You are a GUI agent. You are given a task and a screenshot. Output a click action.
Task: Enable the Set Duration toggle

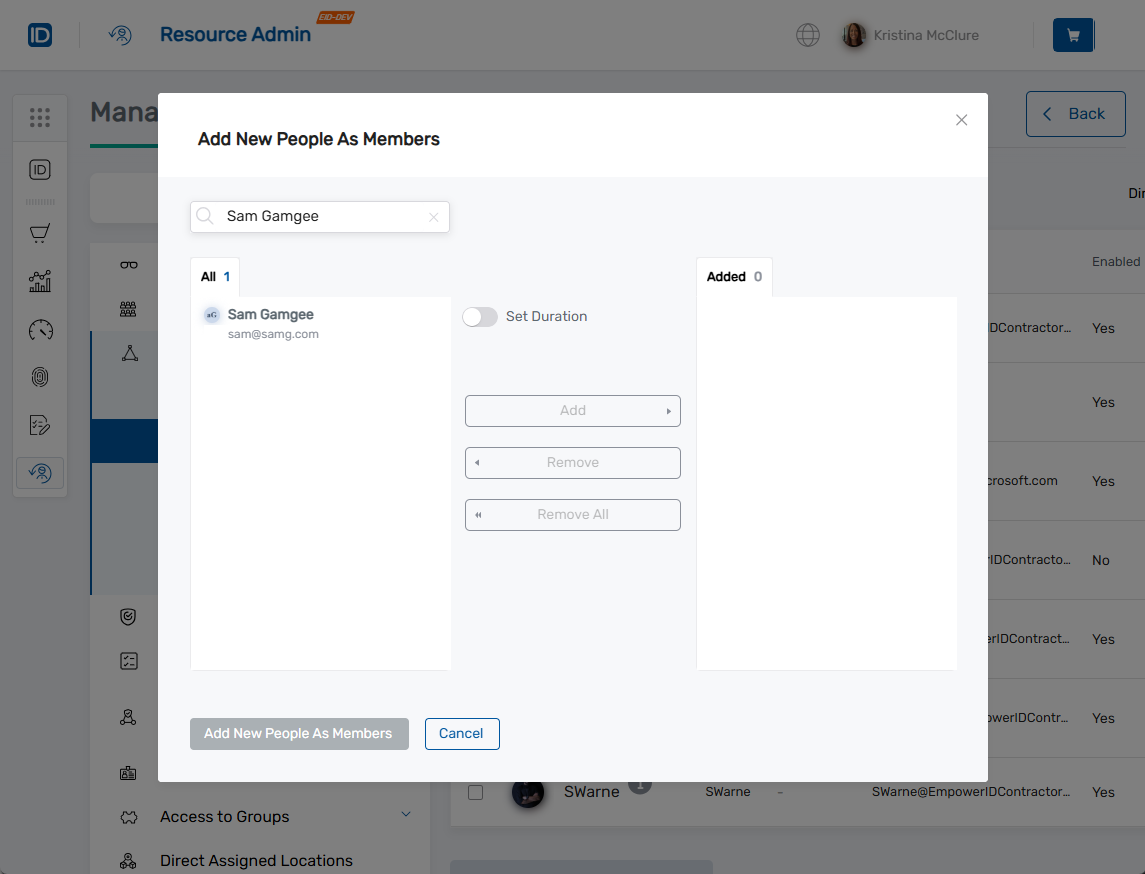480,316
